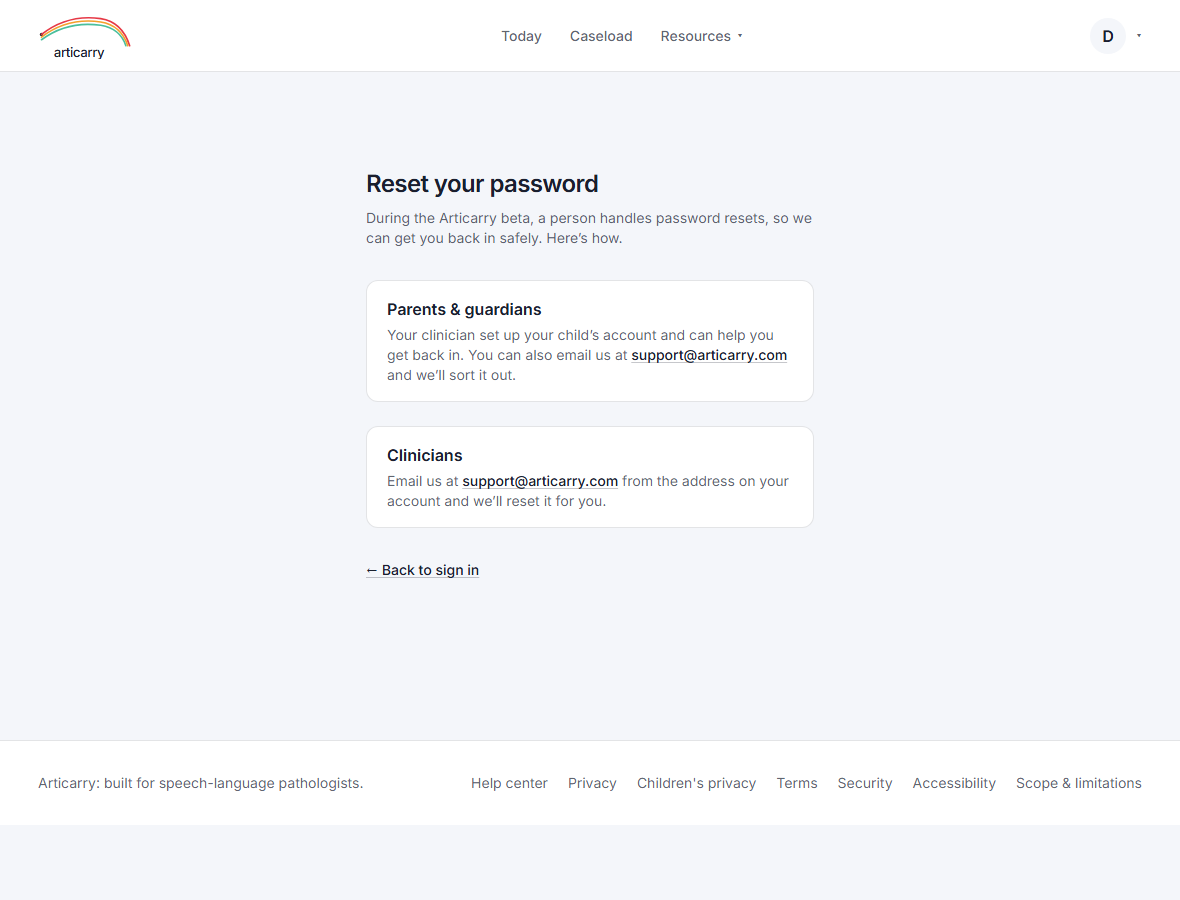Click support email link in Parents & guardians card
The width and height of the screenshot is (1180, 900).
tap(709, 355)
